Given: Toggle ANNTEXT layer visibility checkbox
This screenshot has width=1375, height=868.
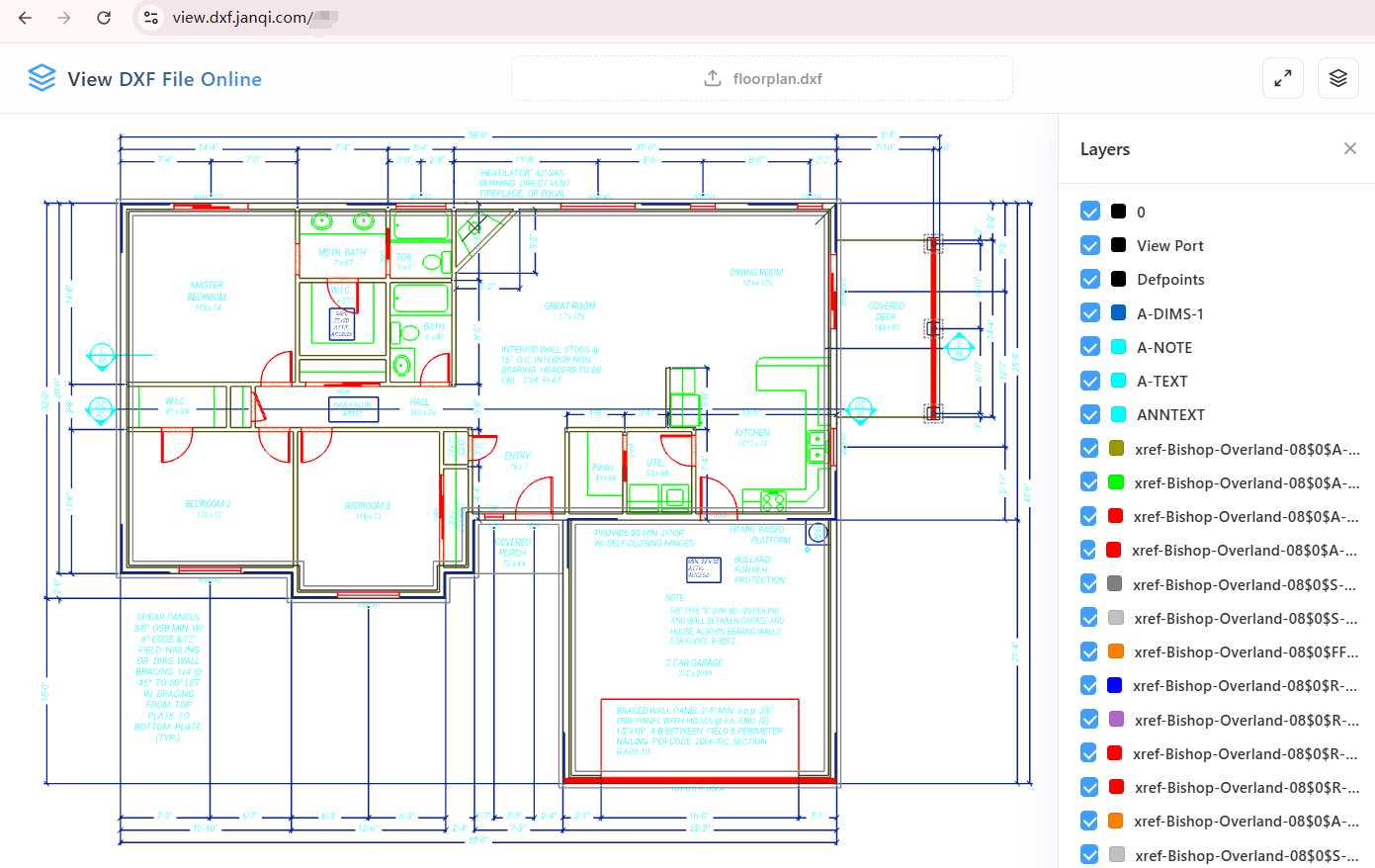Looking at the screenshot, I should point(1090,414).
